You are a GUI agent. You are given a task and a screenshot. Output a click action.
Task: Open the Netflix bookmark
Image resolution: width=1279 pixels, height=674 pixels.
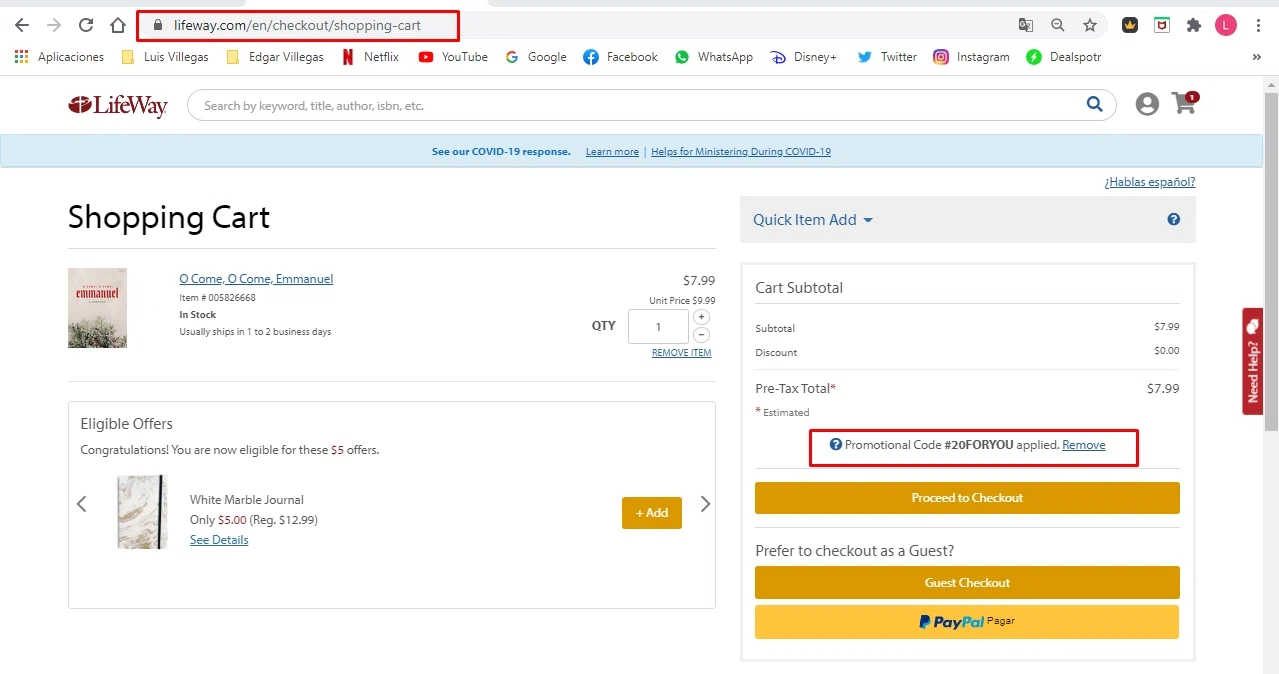pos(370,57)
